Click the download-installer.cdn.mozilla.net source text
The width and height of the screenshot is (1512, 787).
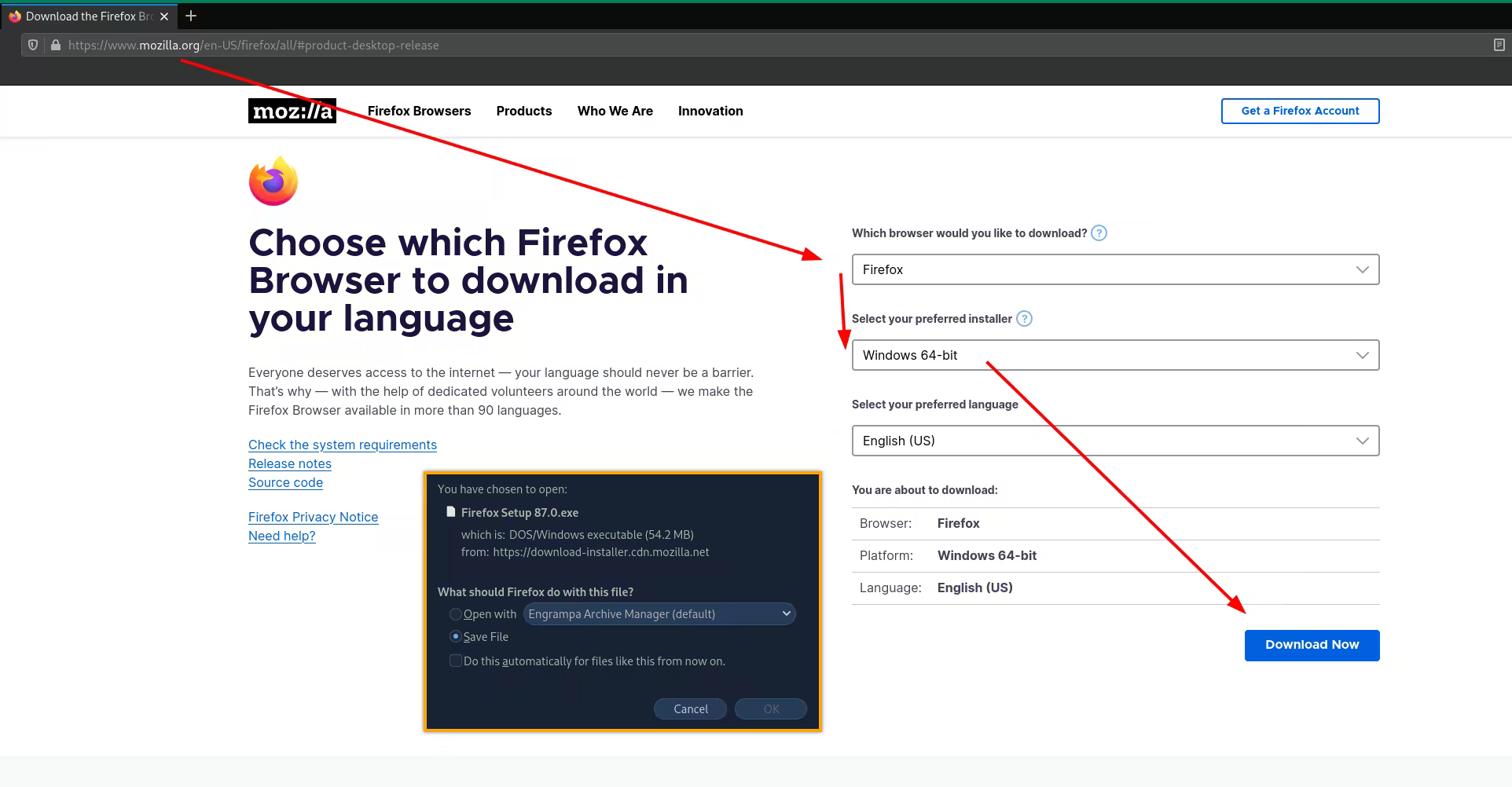[601, 552]
